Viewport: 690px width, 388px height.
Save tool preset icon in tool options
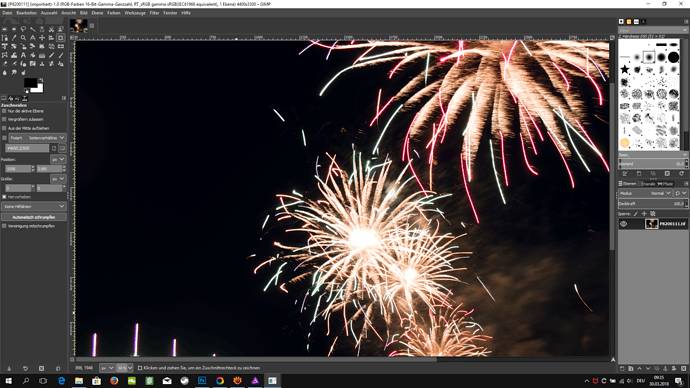pos(9,369)
